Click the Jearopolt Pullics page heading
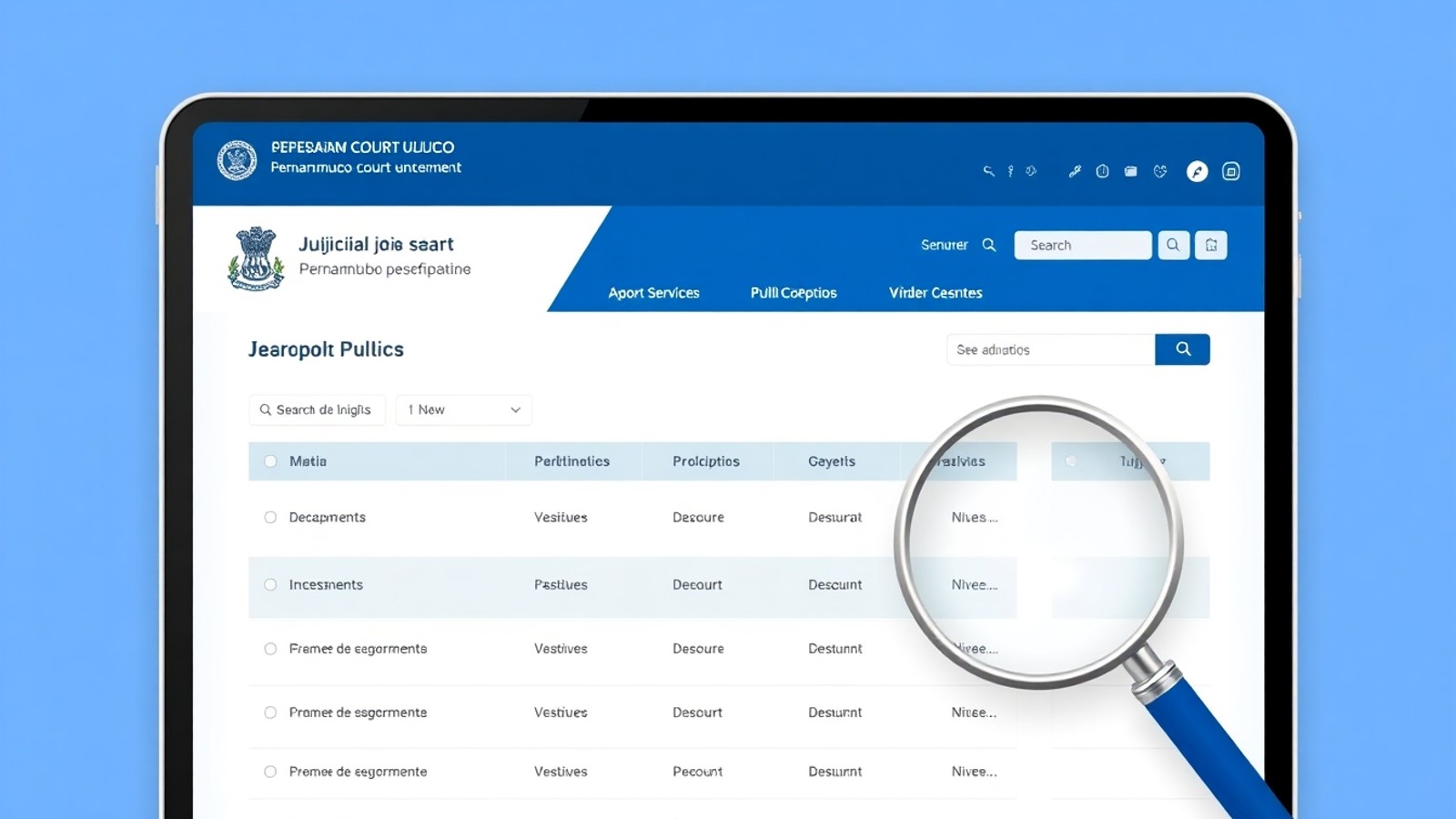The height and width of the screenshot is (819, 1456). coord(326,349)
